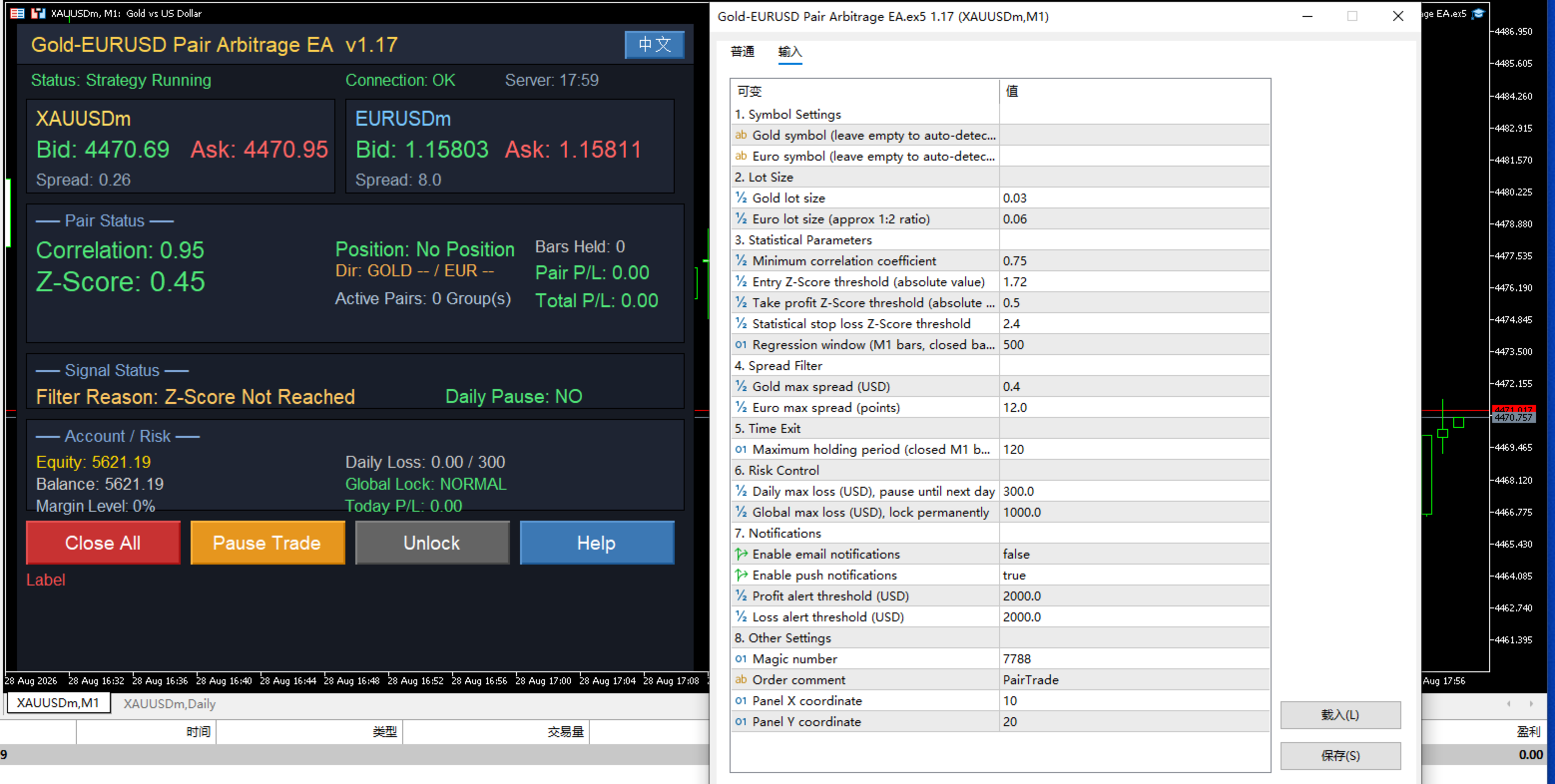
Task: Edit Minimum correlation coefficient value 0.75
Action: (x=1135, y=260)
